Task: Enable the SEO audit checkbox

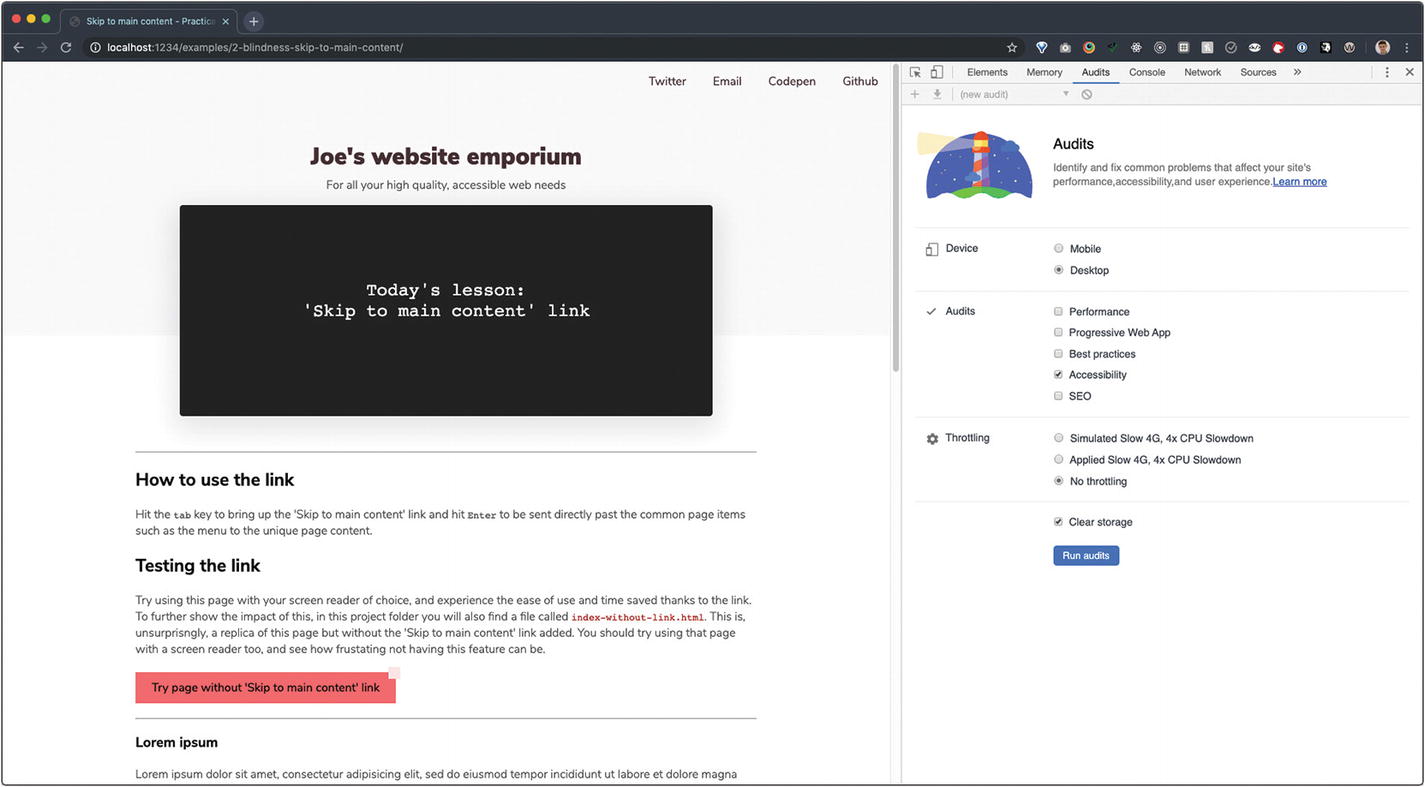Action: coord(1058,396)
